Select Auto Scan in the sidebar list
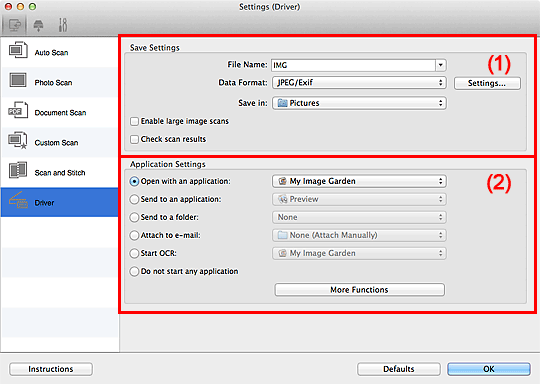540x384 pixels. click(x=60, y=52)
